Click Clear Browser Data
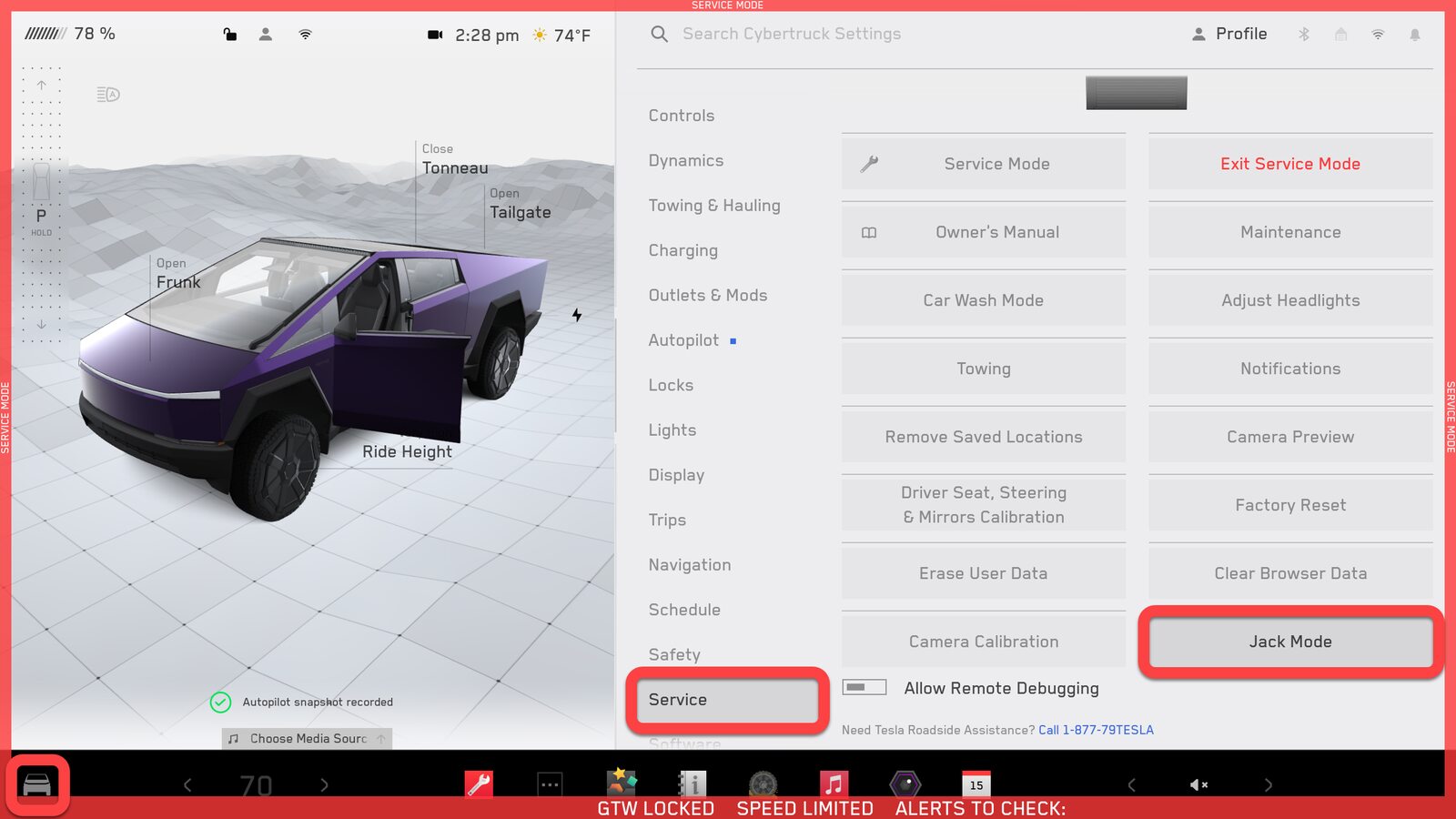The width and height of the screenshot is (1456, 819). coord(1290,573)
